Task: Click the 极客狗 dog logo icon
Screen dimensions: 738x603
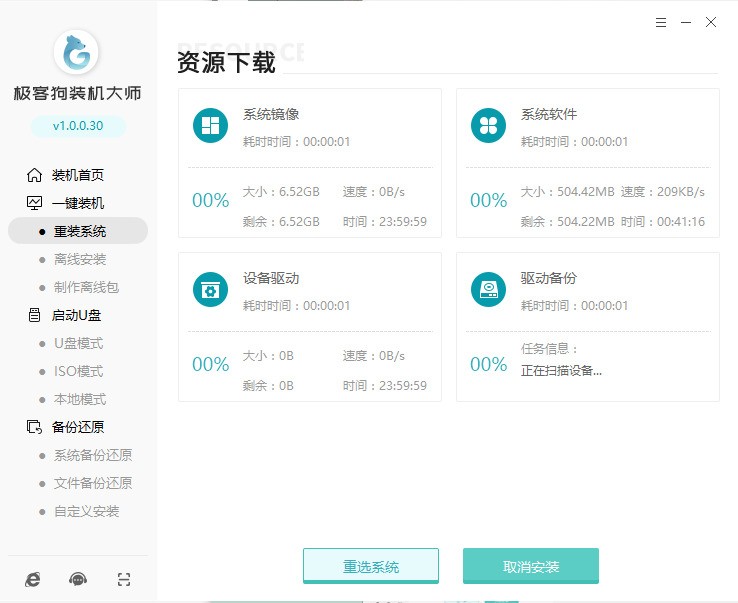Action: tap(76, 52)
